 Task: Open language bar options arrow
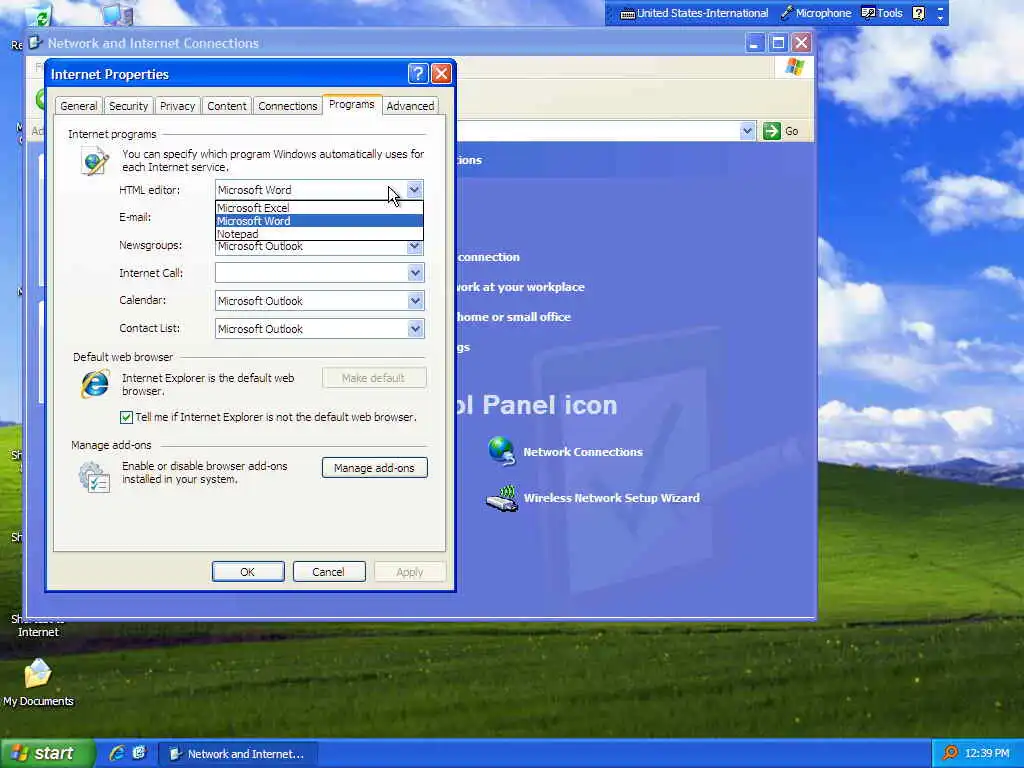click(940, 18)
